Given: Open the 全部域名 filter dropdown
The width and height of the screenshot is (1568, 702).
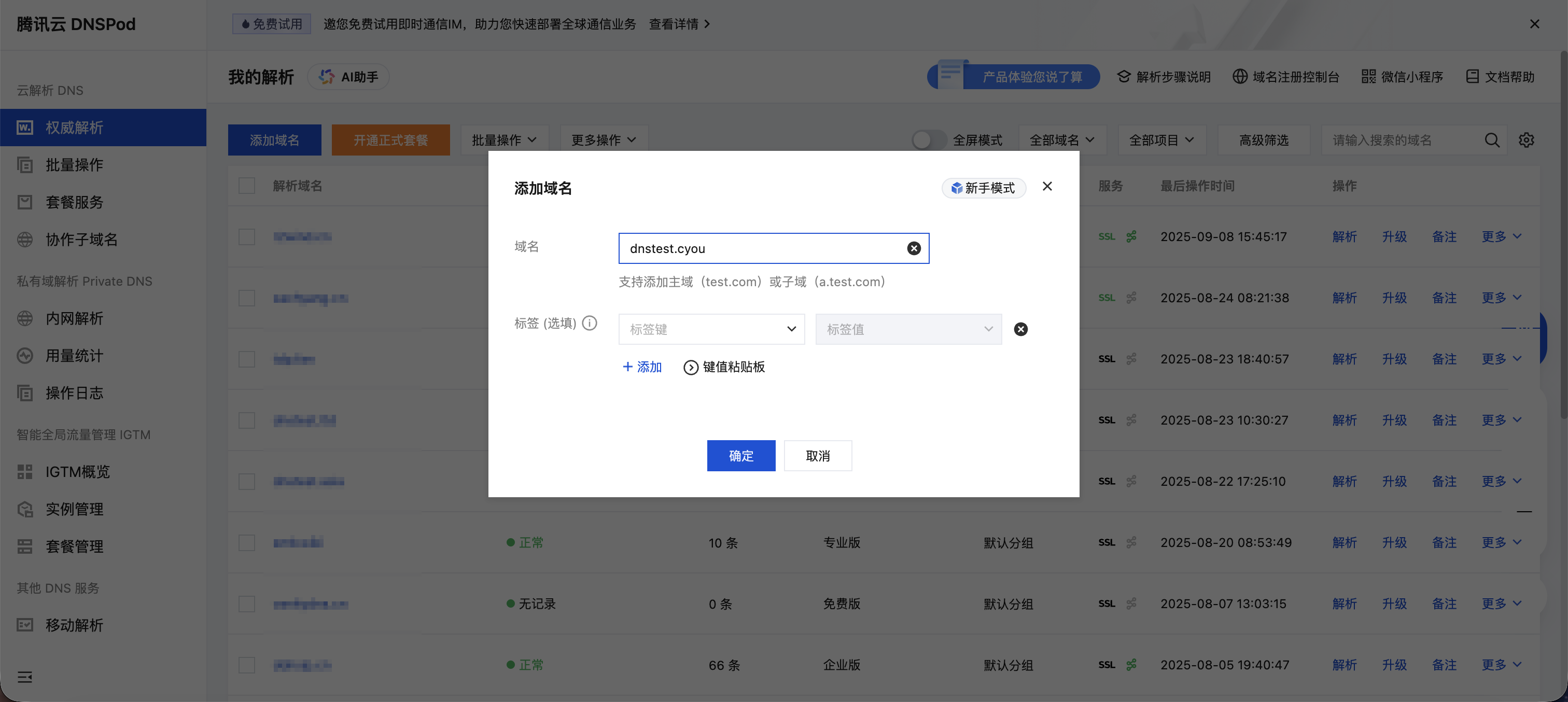Looking at the screenshot, I should [x=1061, y=139].
